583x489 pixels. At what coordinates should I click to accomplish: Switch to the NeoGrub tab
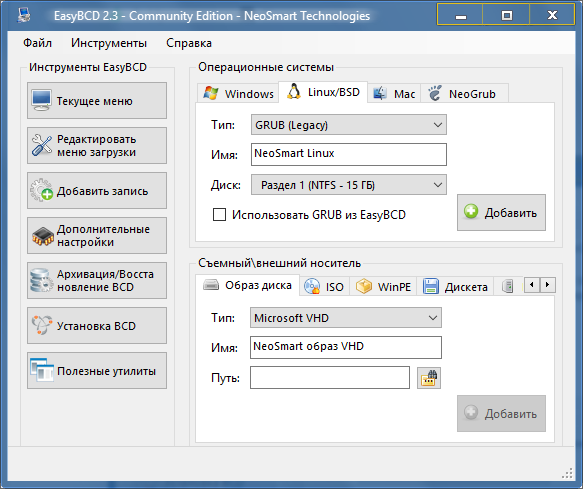pyautogui.click(x=464, y=93)
